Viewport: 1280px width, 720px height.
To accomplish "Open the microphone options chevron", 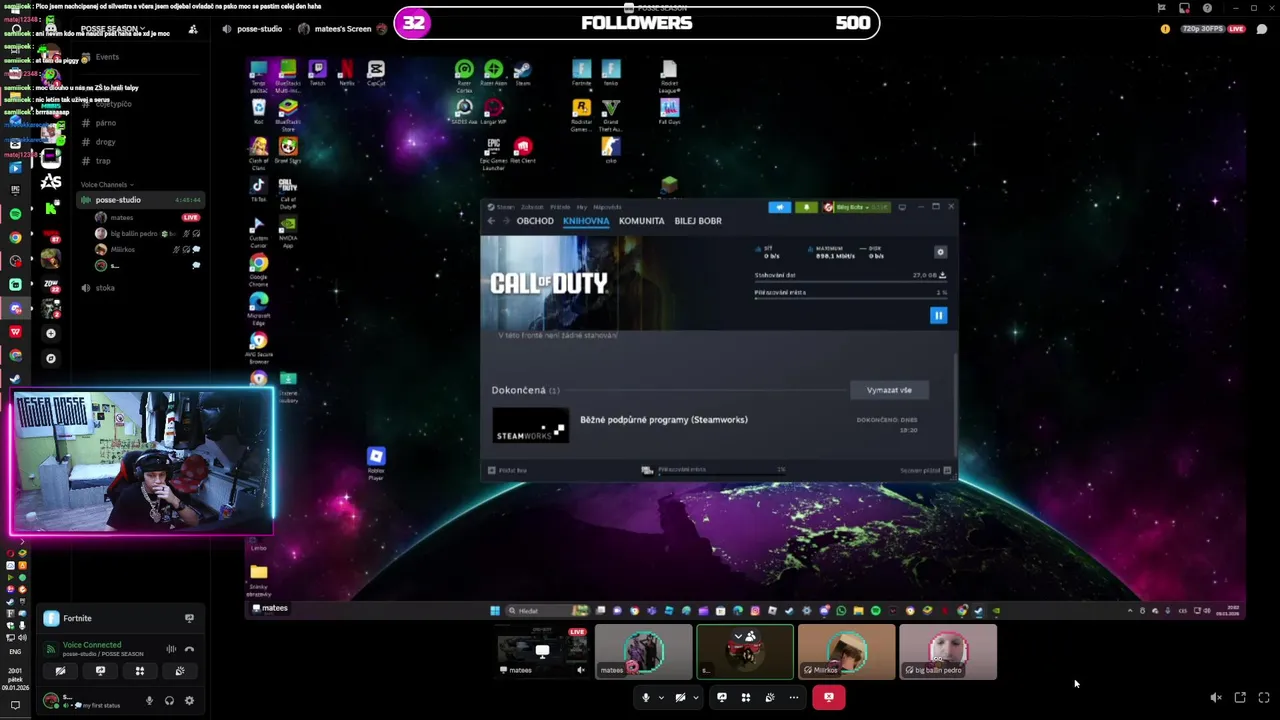I will pos(661,697).
